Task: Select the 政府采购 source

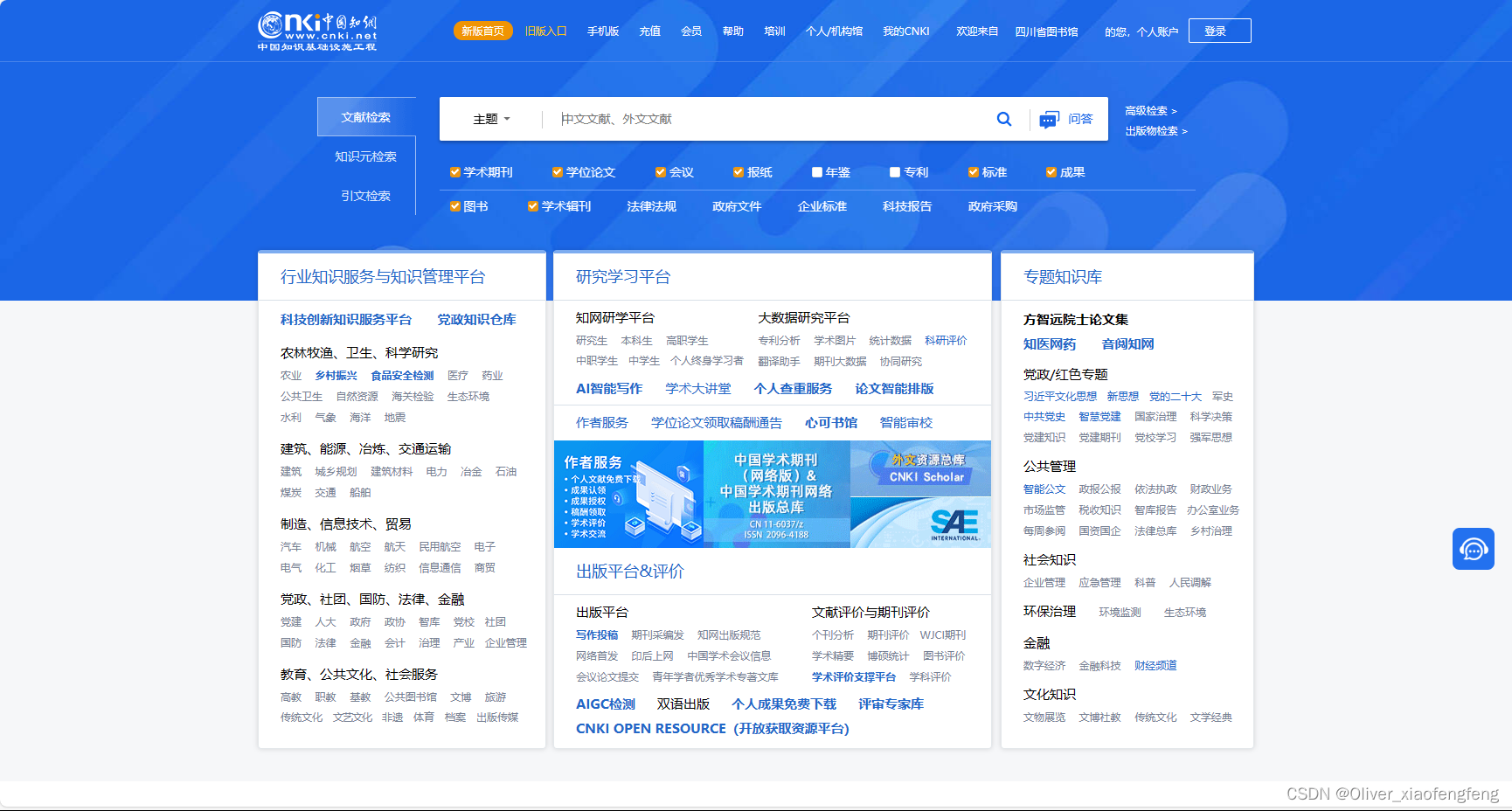Action: [x=993, y=206]
